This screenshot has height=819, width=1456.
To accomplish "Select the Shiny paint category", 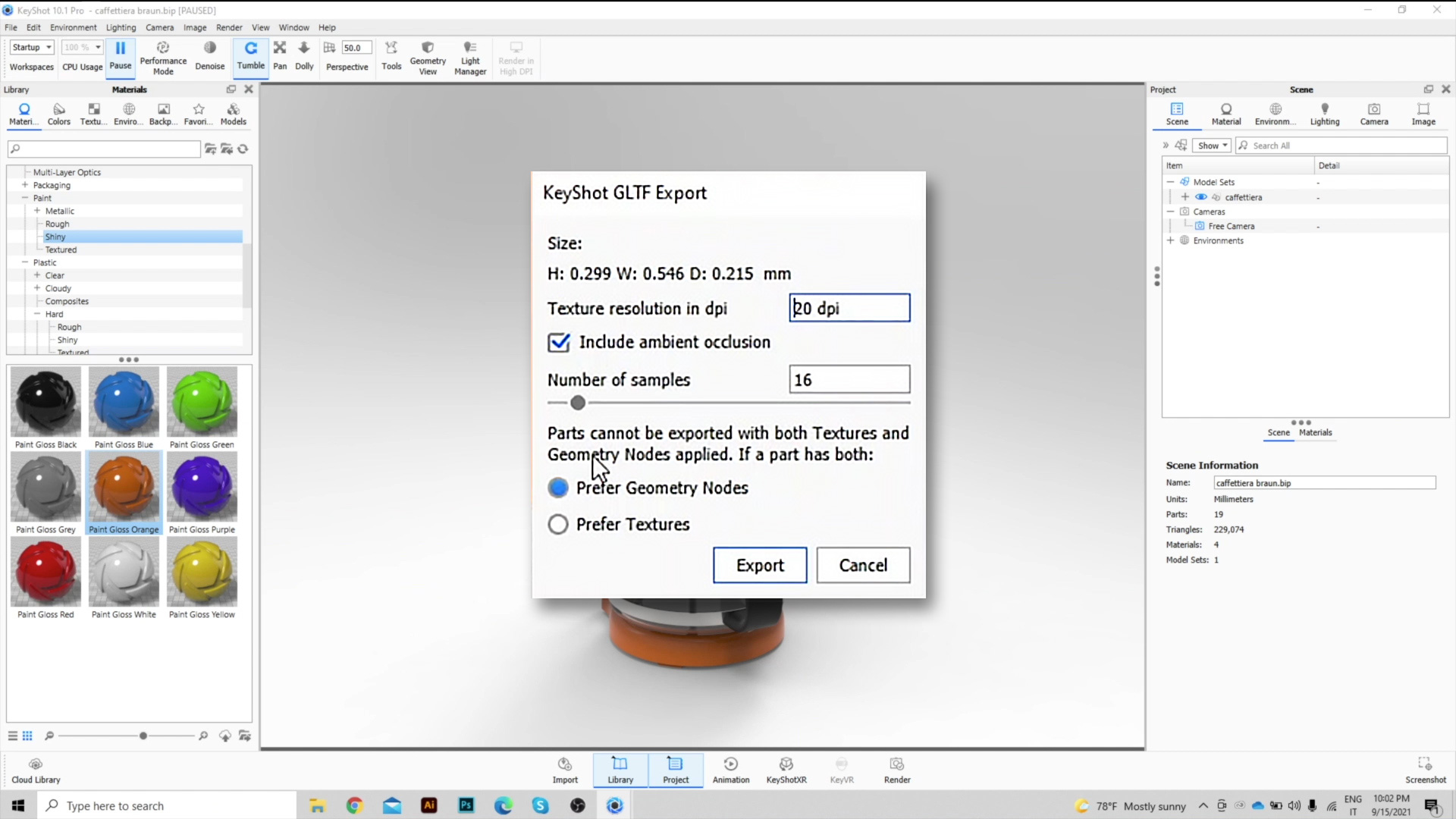I will coord(143,237).
